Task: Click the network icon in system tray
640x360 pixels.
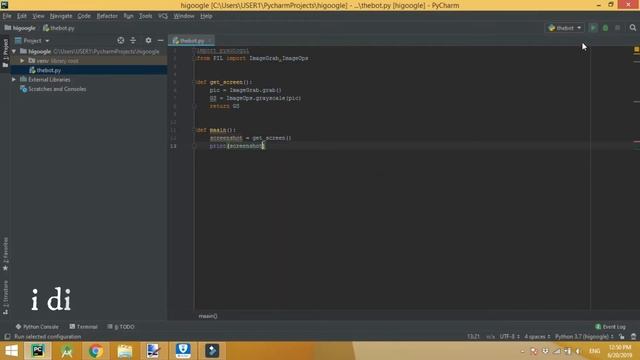Action: [557, 351]
